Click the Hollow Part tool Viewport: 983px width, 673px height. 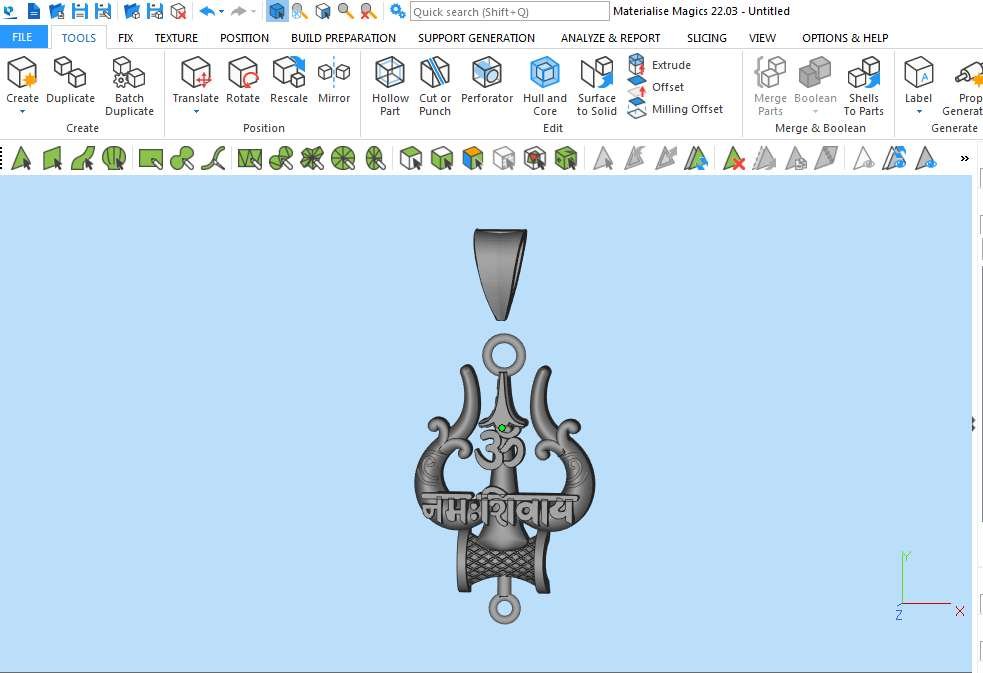click(390, 86)
